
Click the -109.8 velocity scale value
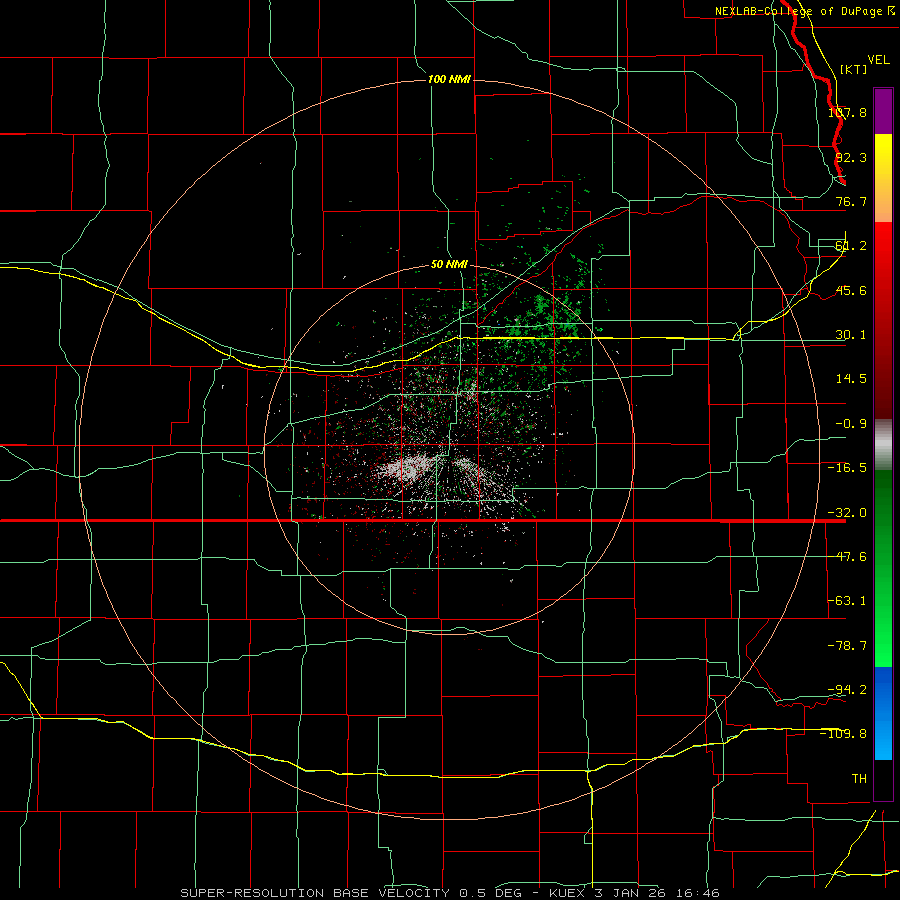click(844, 734)
